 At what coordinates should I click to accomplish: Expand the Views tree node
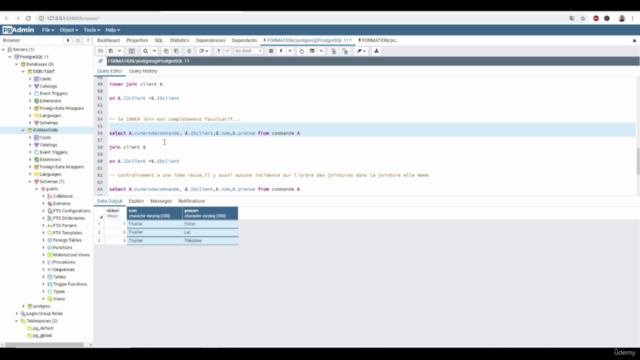43,299
